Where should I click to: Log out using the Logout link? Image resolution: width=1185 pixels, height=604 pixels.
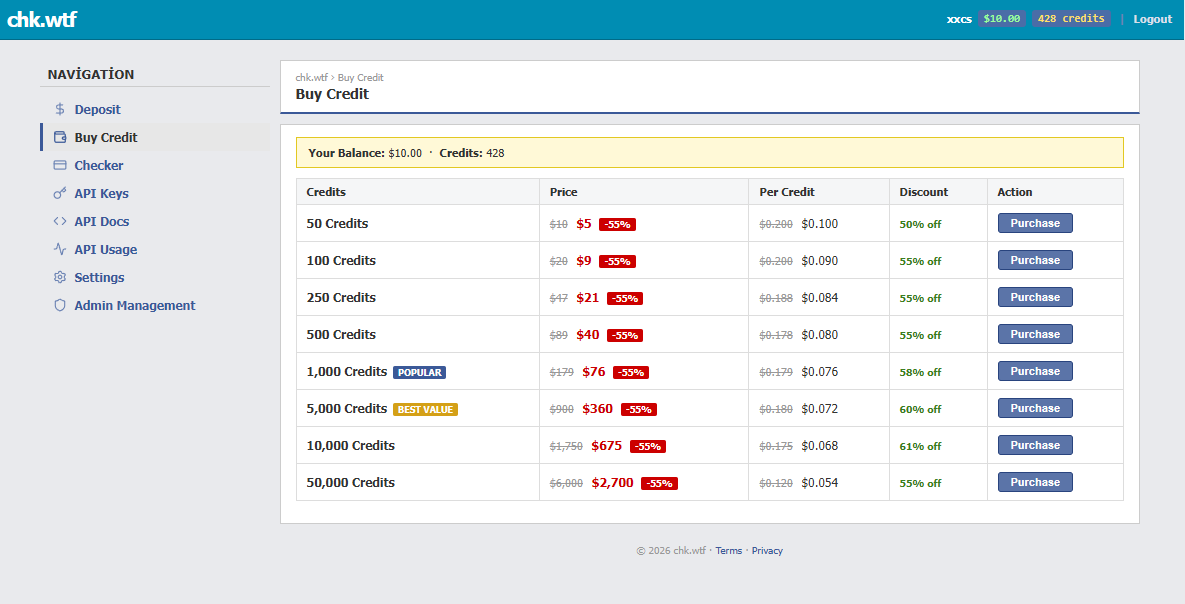click(1152, 19)
